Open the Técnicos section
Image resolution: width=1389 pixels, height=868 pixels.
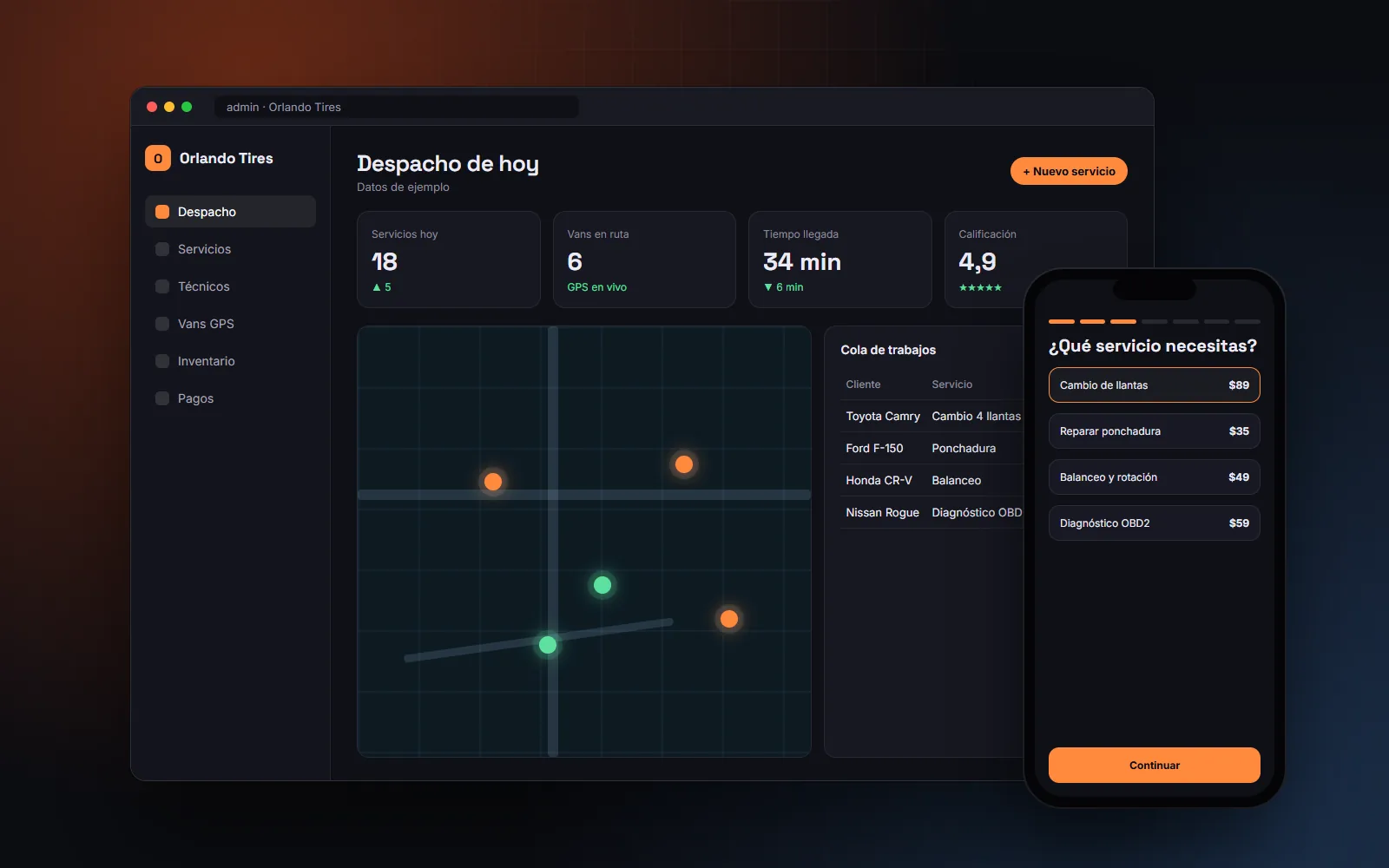(x=230, y=286)
